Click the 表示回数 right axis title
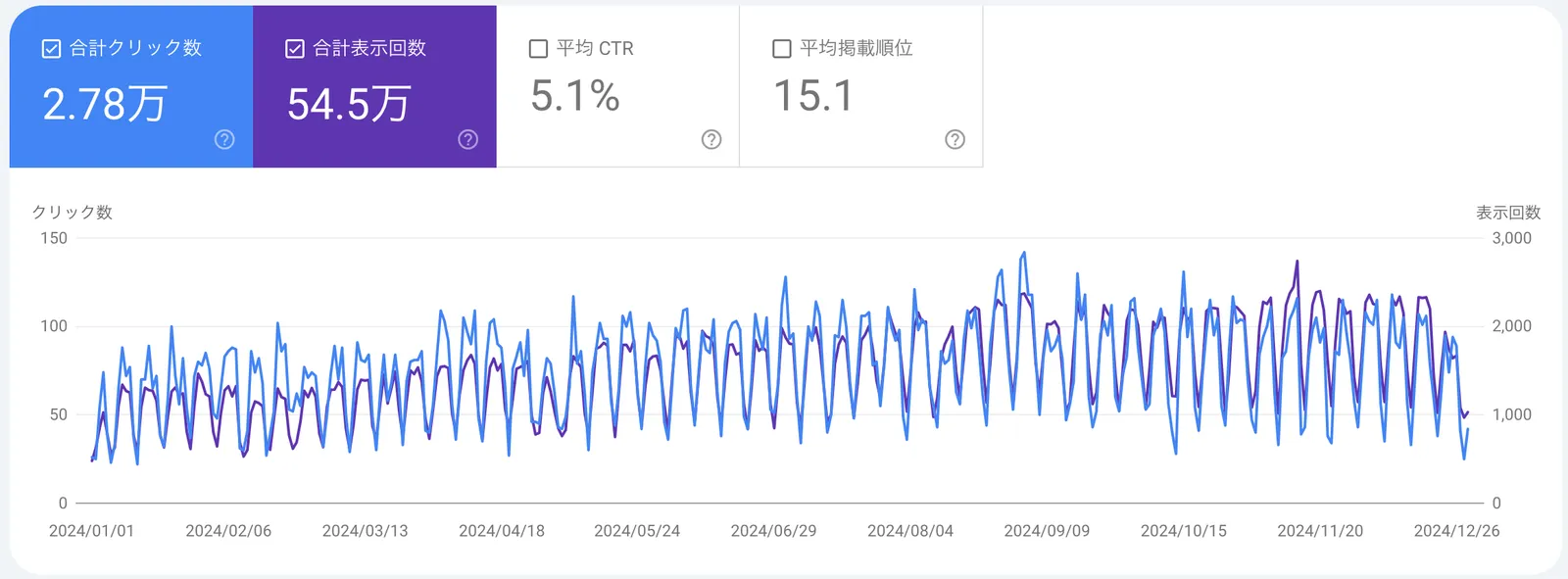 click(1508, 213)
